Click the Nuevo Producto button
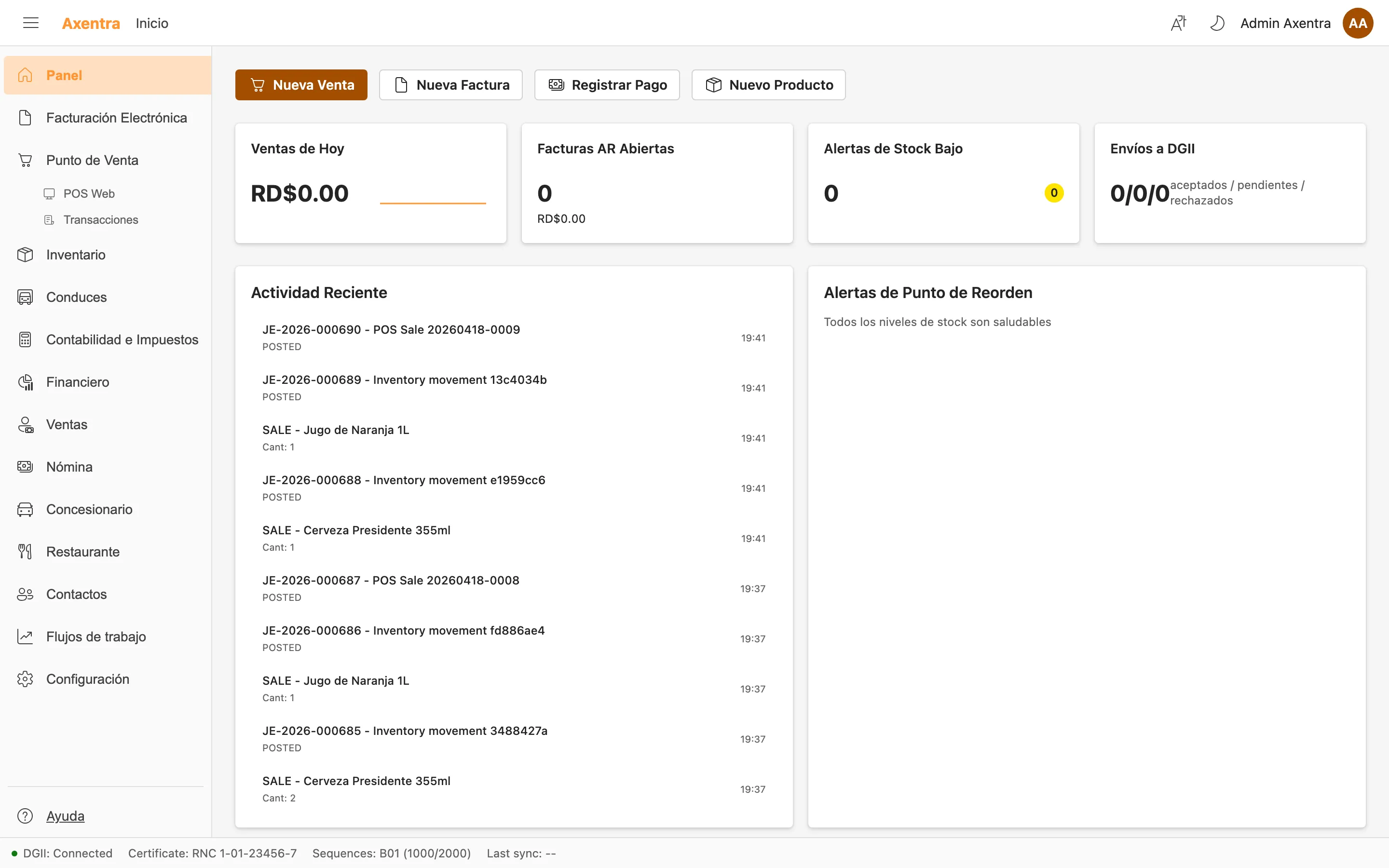Screen dimensions: 1389x868 [769, 84]
